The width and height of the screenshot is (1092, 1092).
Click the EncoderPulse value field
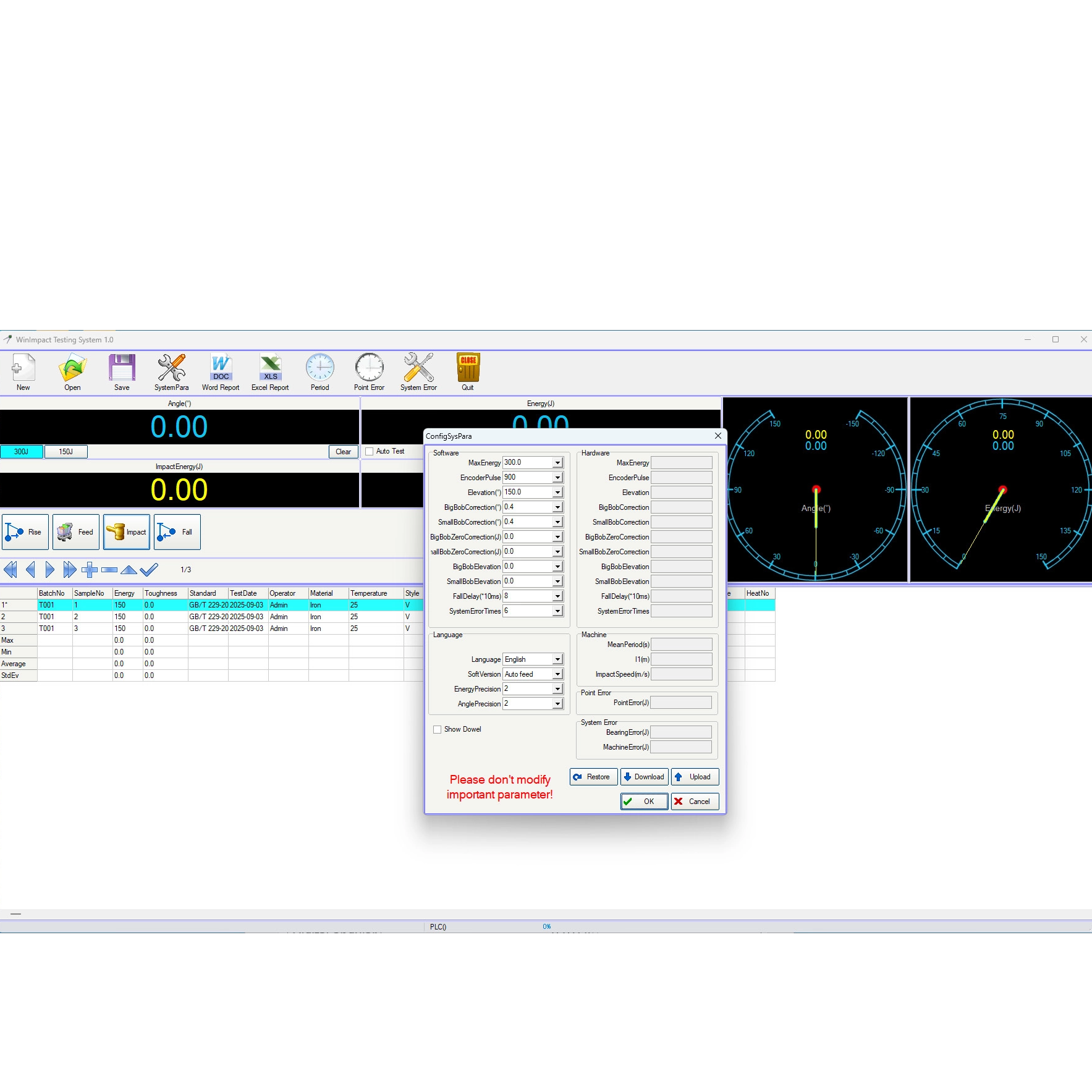(527, 478)
